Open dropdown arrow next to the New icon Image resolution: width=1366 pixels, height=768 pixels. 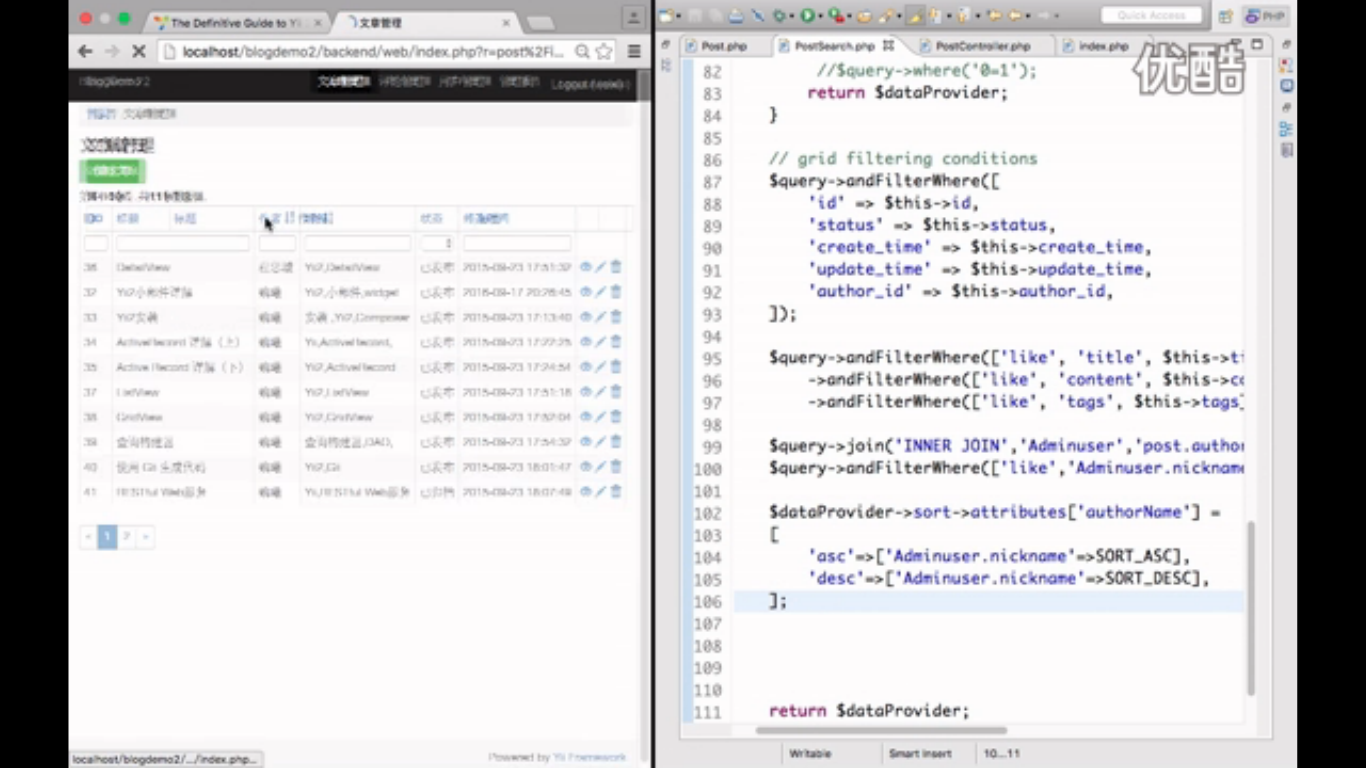[x=679, y=16]
